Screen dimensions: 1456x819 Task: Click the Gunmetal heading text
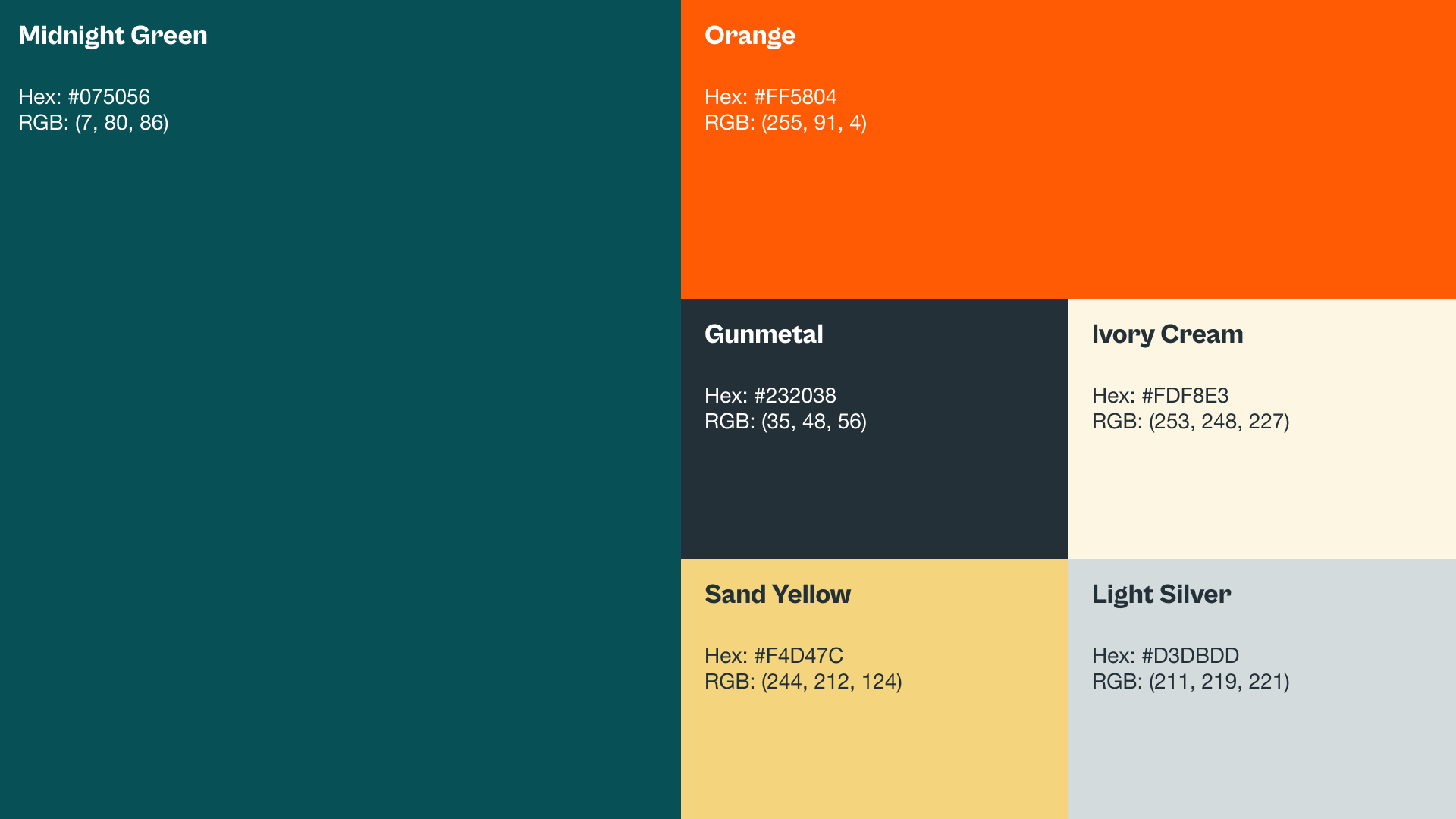(763, 334)
